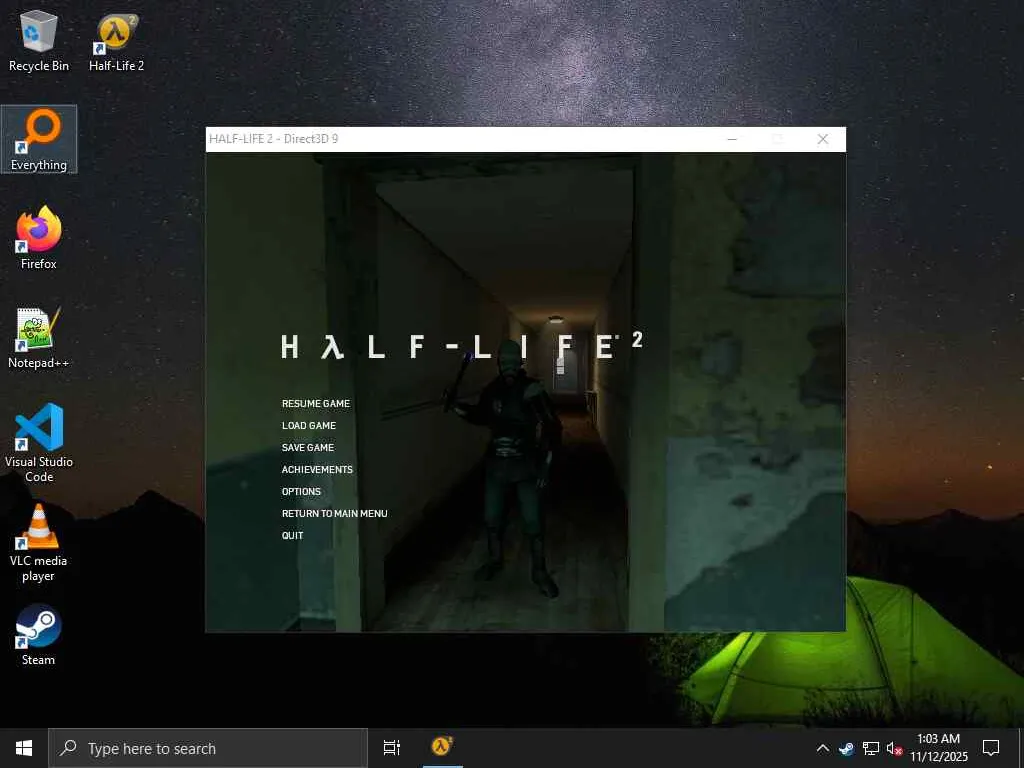This screenshot has width=1024, height=768.
Task: Select the Firefox desktop icon
Action: 39,238
